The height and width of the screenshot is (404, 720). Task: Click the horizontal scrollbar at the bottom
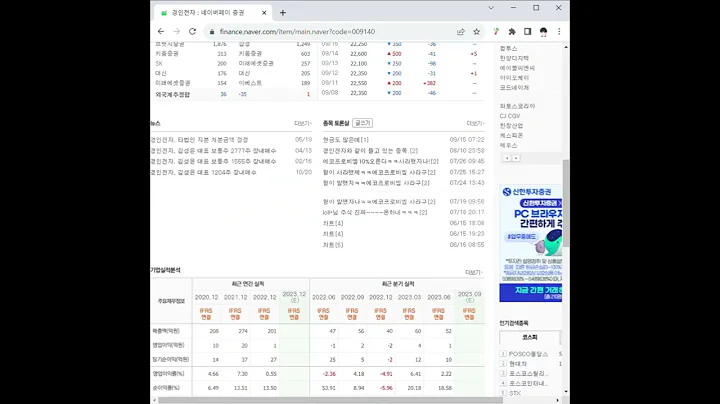pos(330,400)
